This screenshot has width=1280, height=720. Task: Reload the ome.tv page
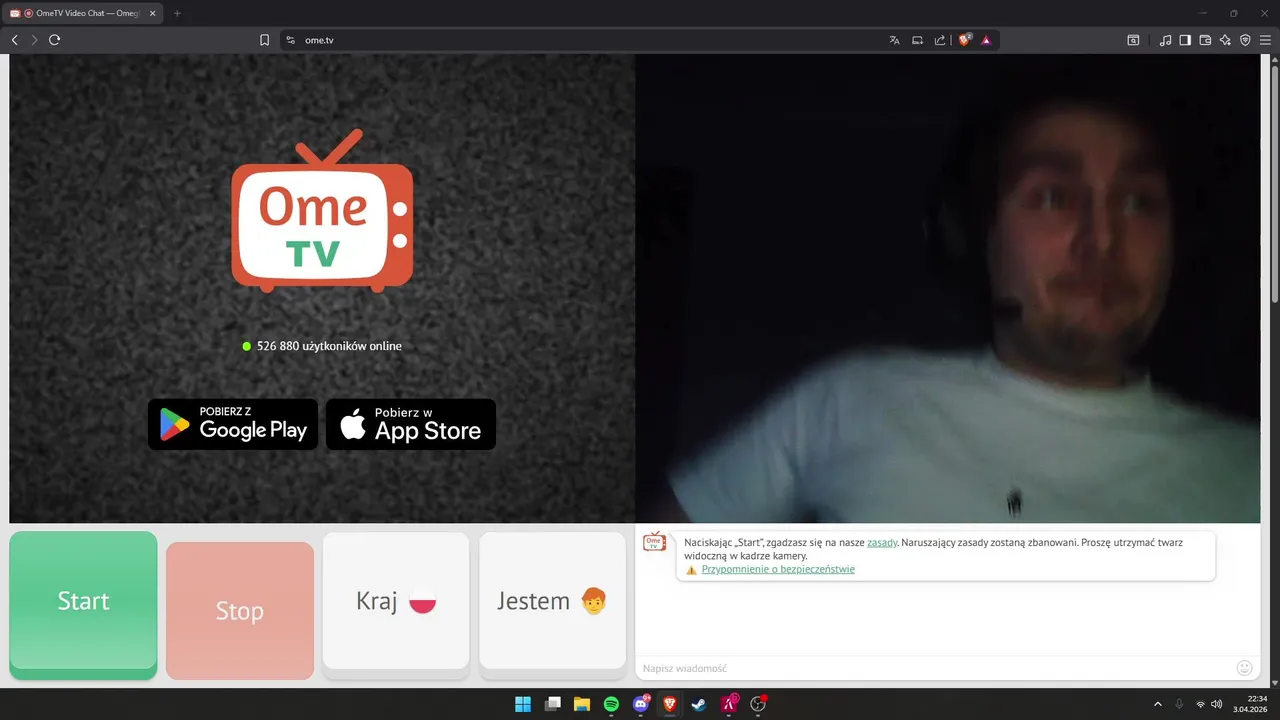pyautogui.click(x=55, y=40)
